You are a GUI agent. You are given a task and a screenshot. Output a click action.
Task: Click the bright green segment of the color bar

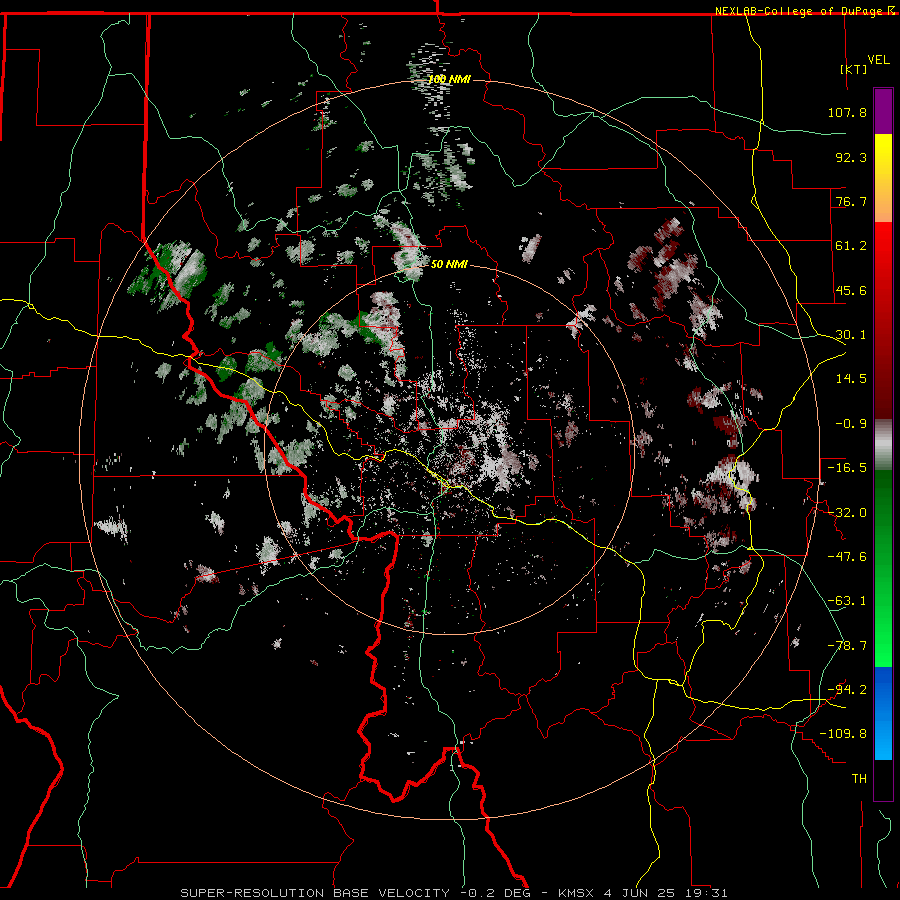click(x=883, y=568)
